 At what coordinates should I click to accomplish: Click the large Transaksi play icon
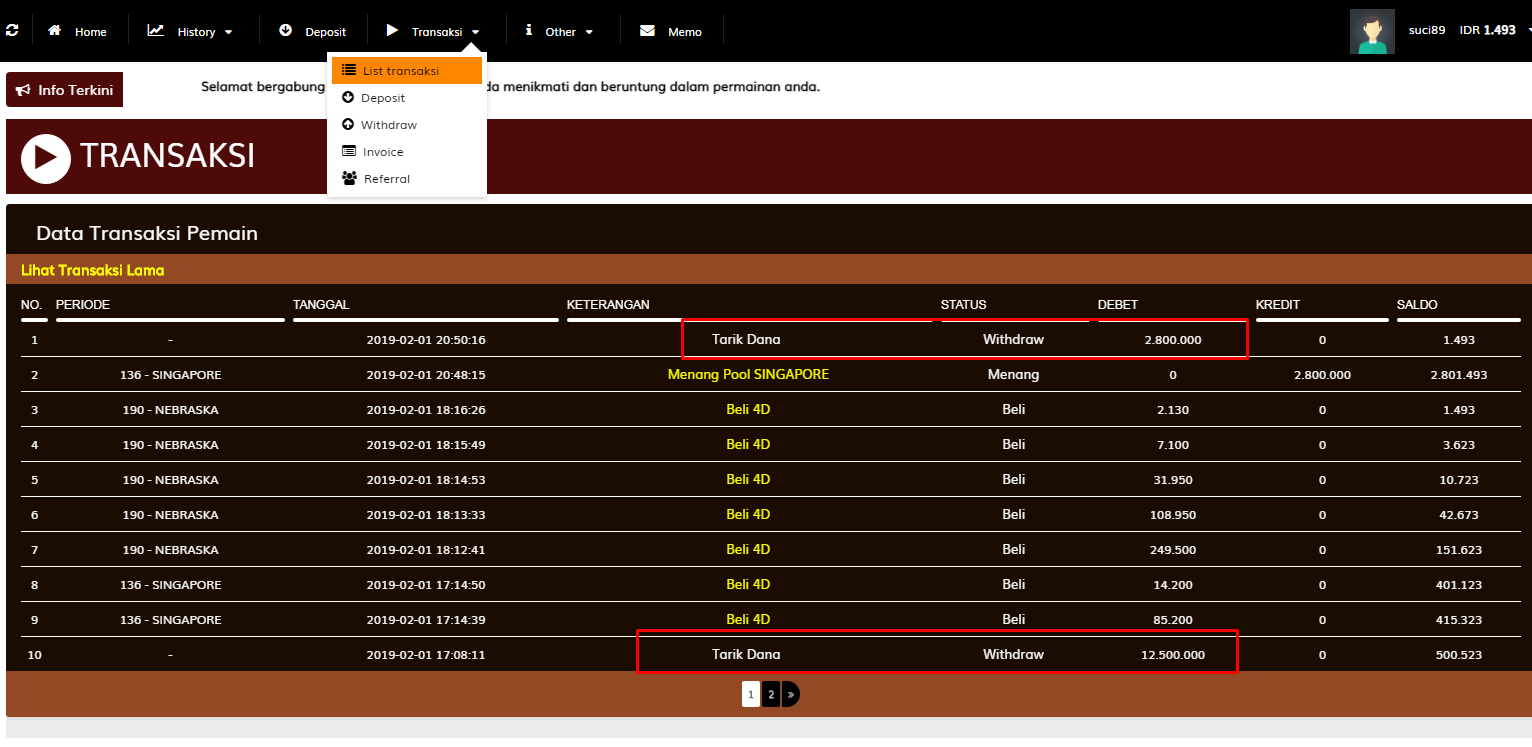[46, 158]
